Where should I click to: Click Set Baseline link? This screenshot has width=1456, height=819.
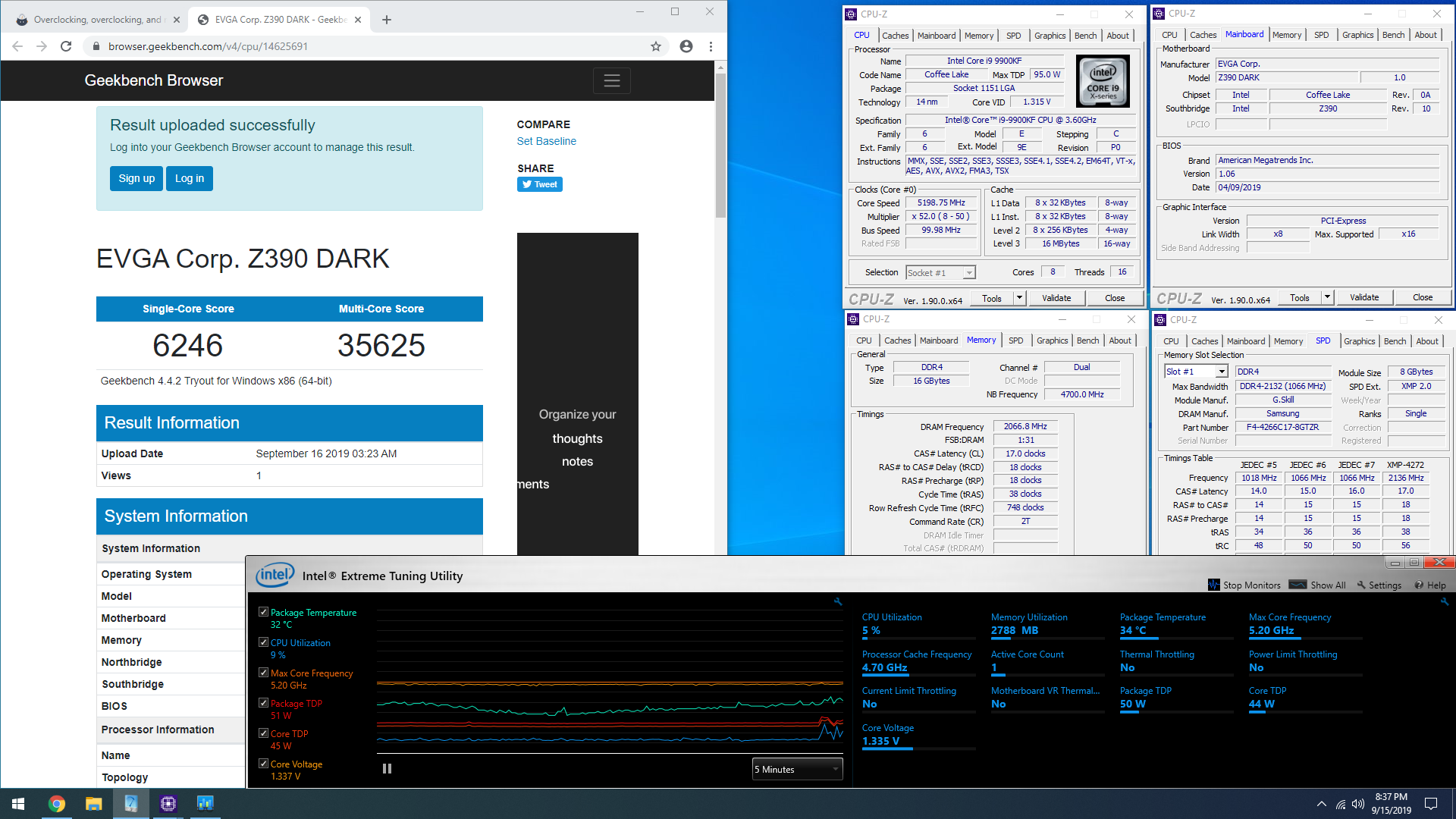pos(546,141)
